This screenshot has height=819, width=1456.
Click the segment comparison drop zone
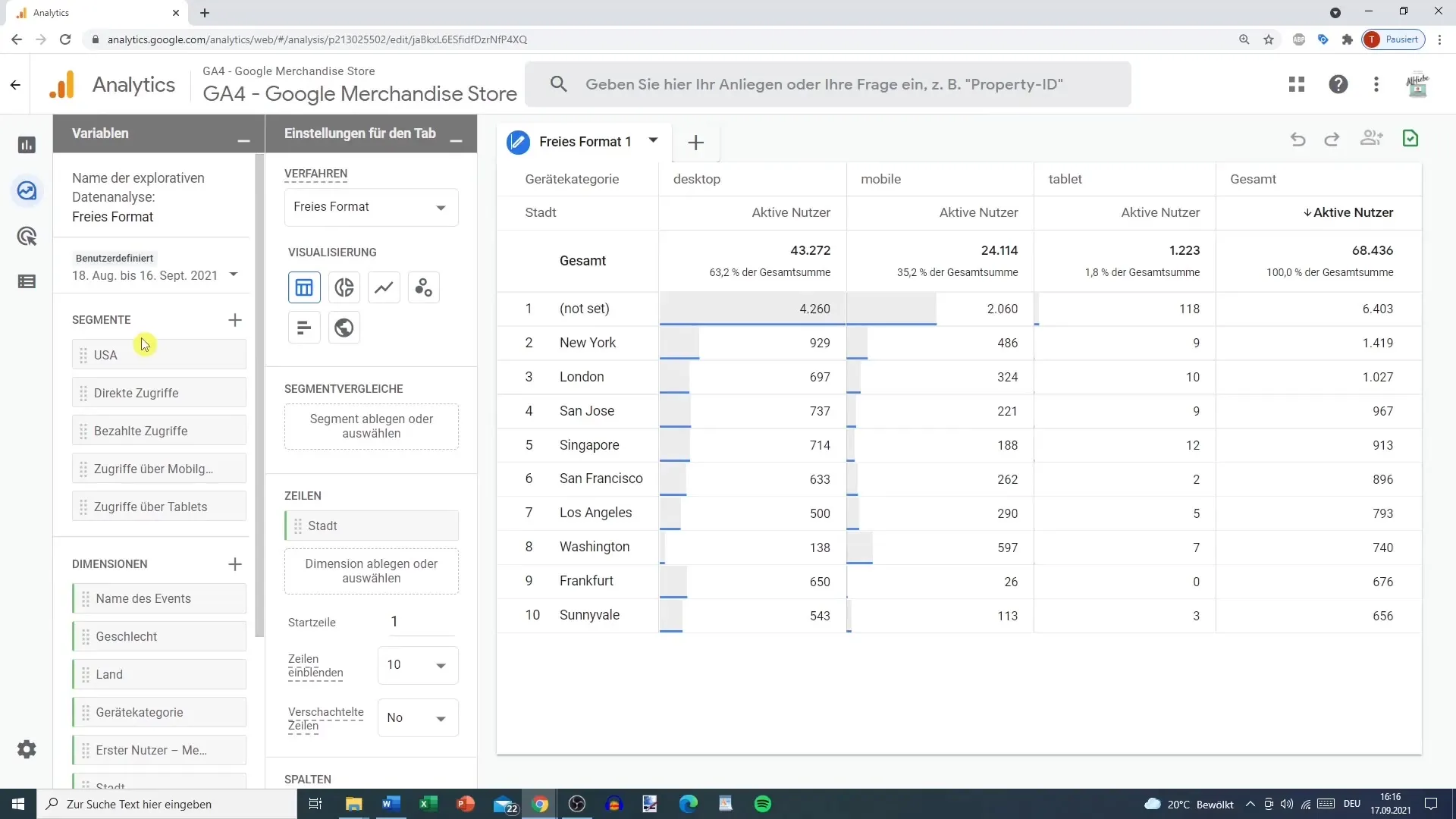tap(372, 426)
